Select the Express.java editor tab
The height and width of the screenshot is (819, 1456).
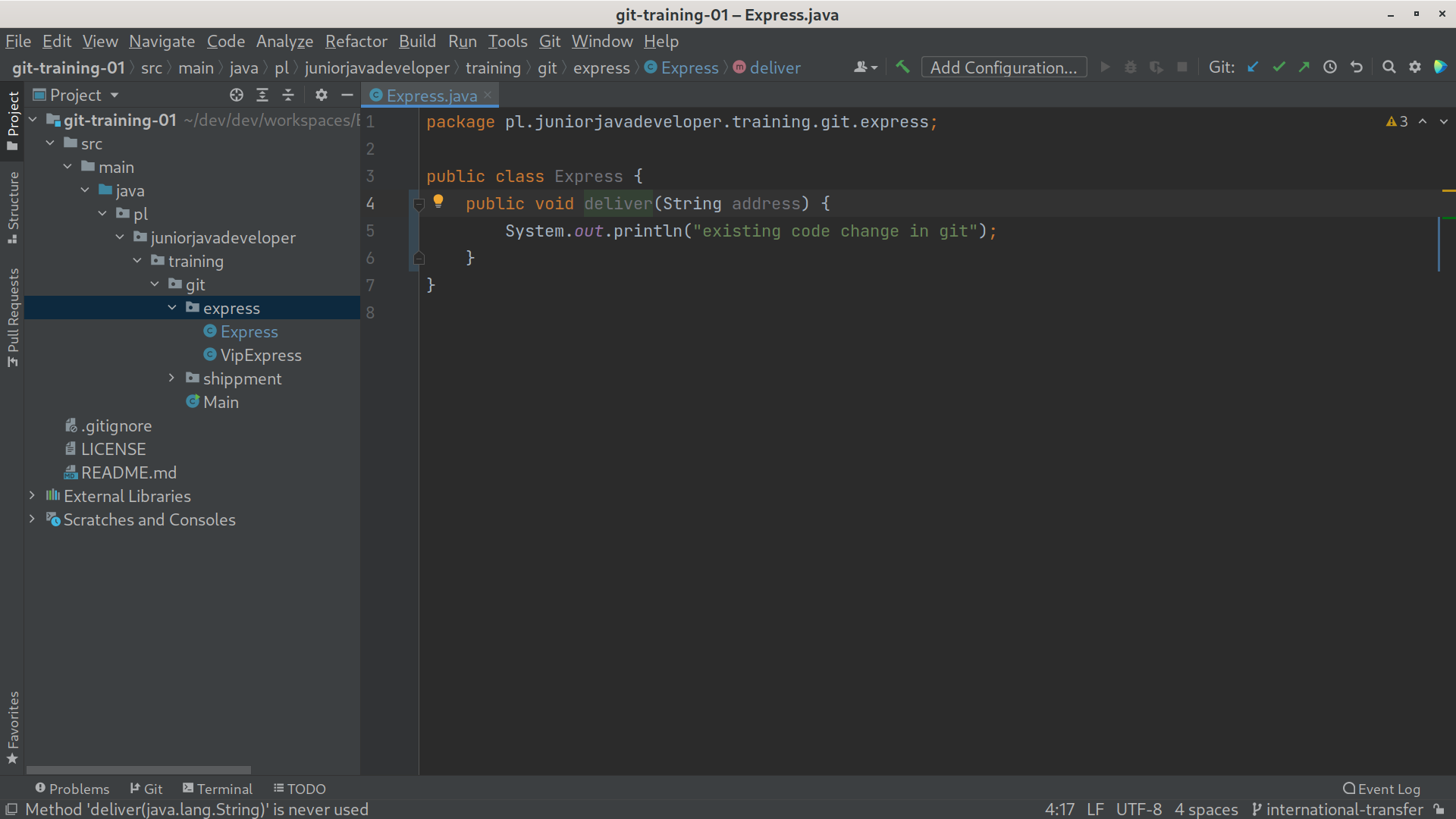(431, 96)
